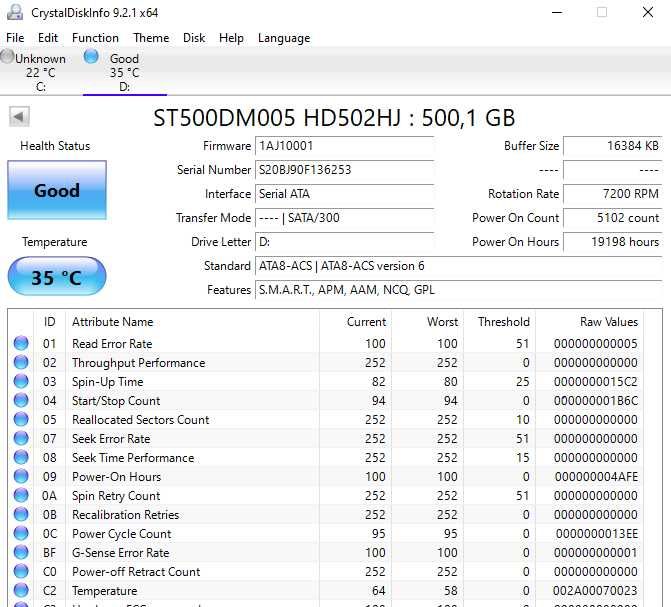Viewport: 671px width, 607px height.
Task: Select the Spin-Up Time attribute name
Action: (x=107, y=381)
